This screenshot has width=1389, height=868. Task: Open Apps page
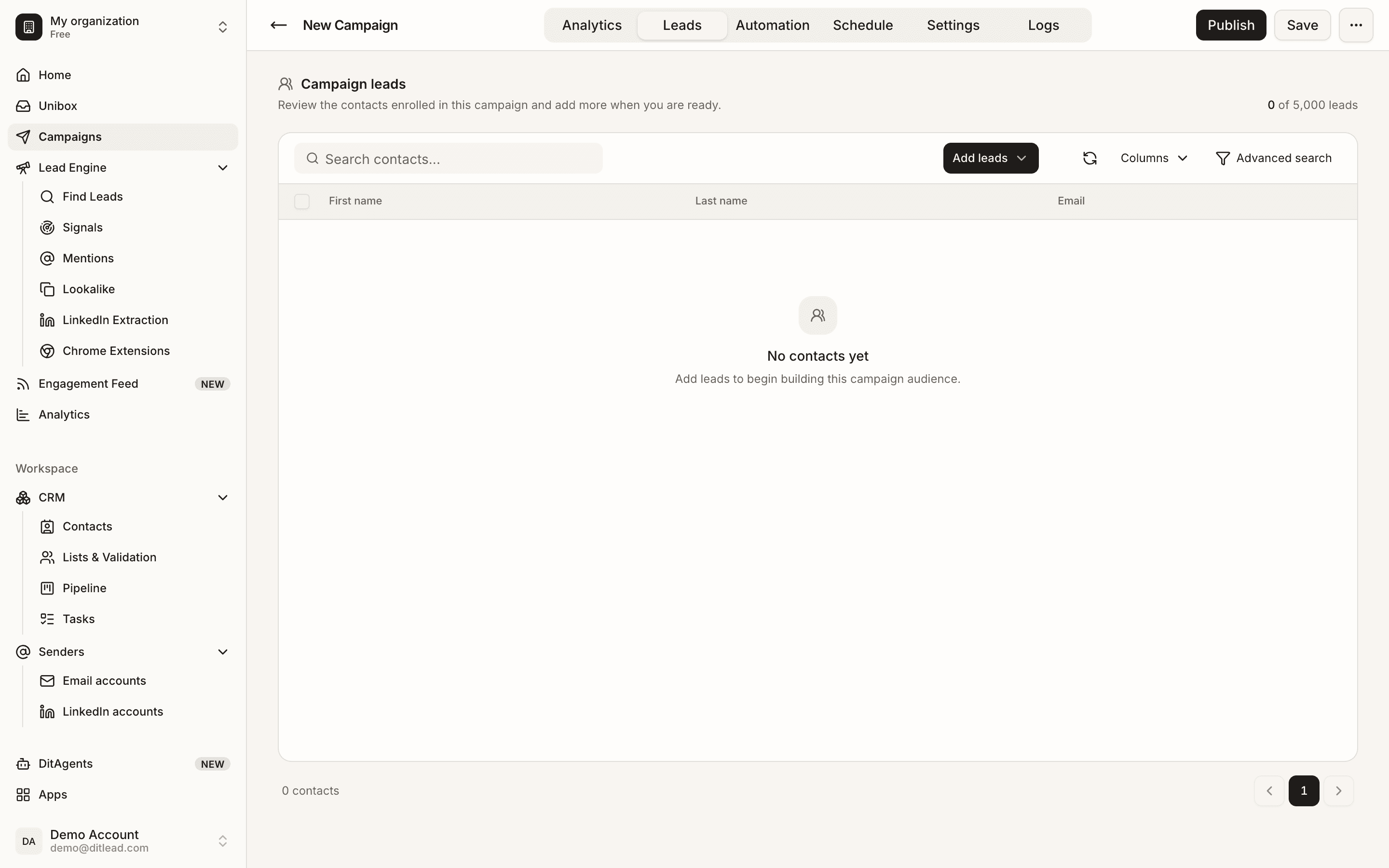(x=122, y=795)
